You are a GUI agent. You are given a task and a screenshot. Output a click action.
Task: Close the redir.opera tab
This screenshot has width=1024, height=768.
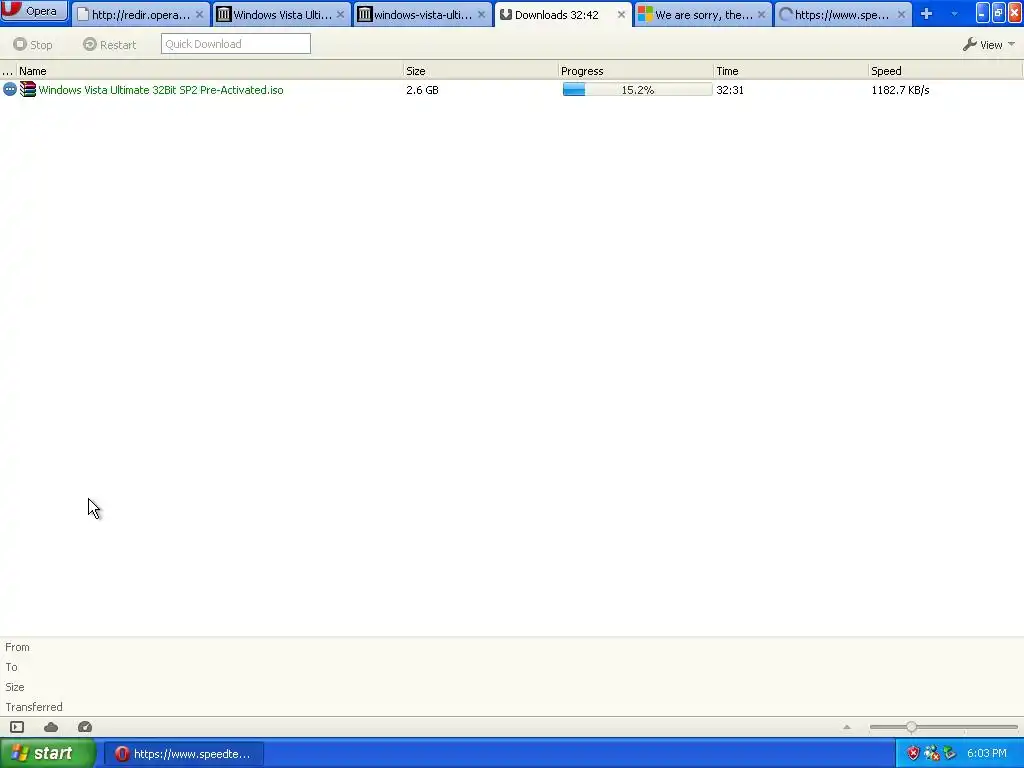(199, 14)
